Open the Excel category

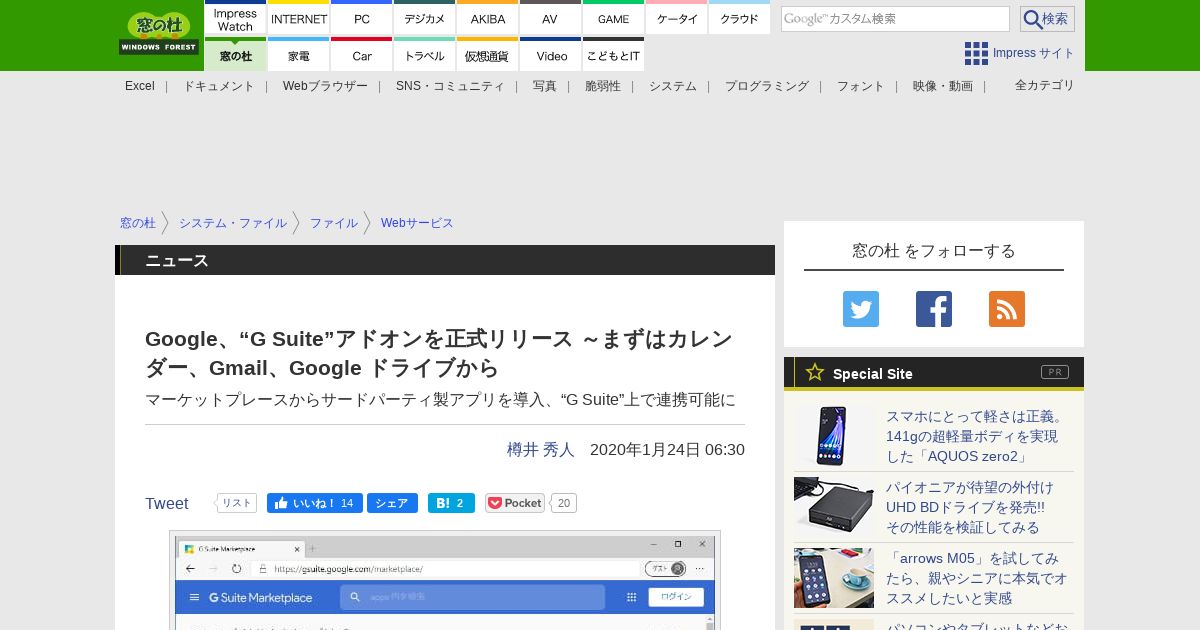click(x=140, y=86)
